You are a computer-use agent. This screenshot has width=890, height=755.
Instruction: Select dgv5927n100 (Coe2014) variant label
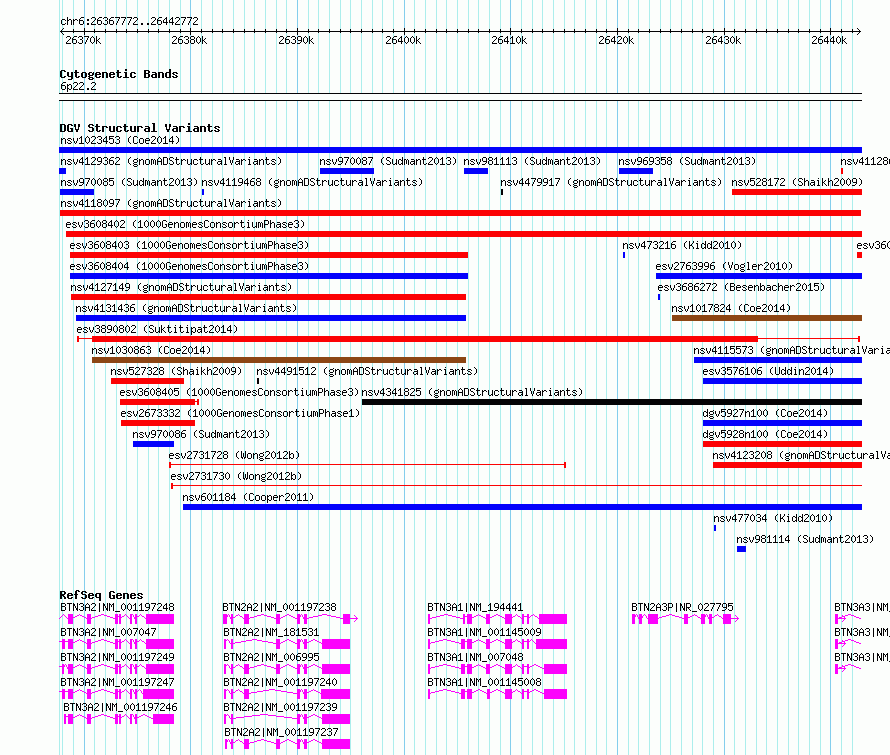765,413
